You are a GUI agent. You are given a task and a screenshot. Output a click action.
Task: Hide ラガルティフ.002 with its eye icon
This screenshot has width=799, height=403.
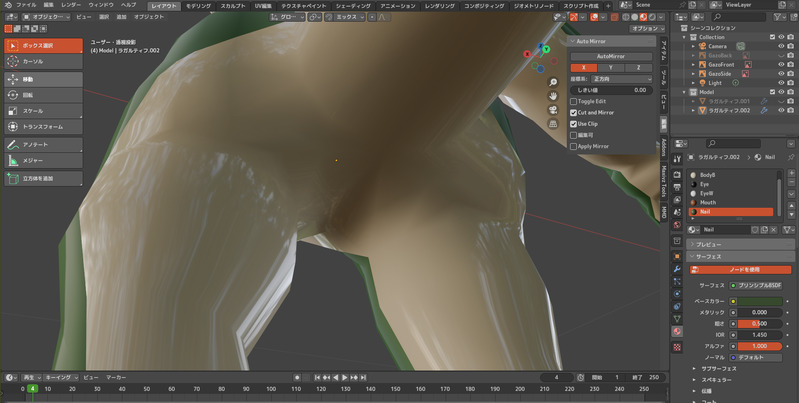pos(781,111)
